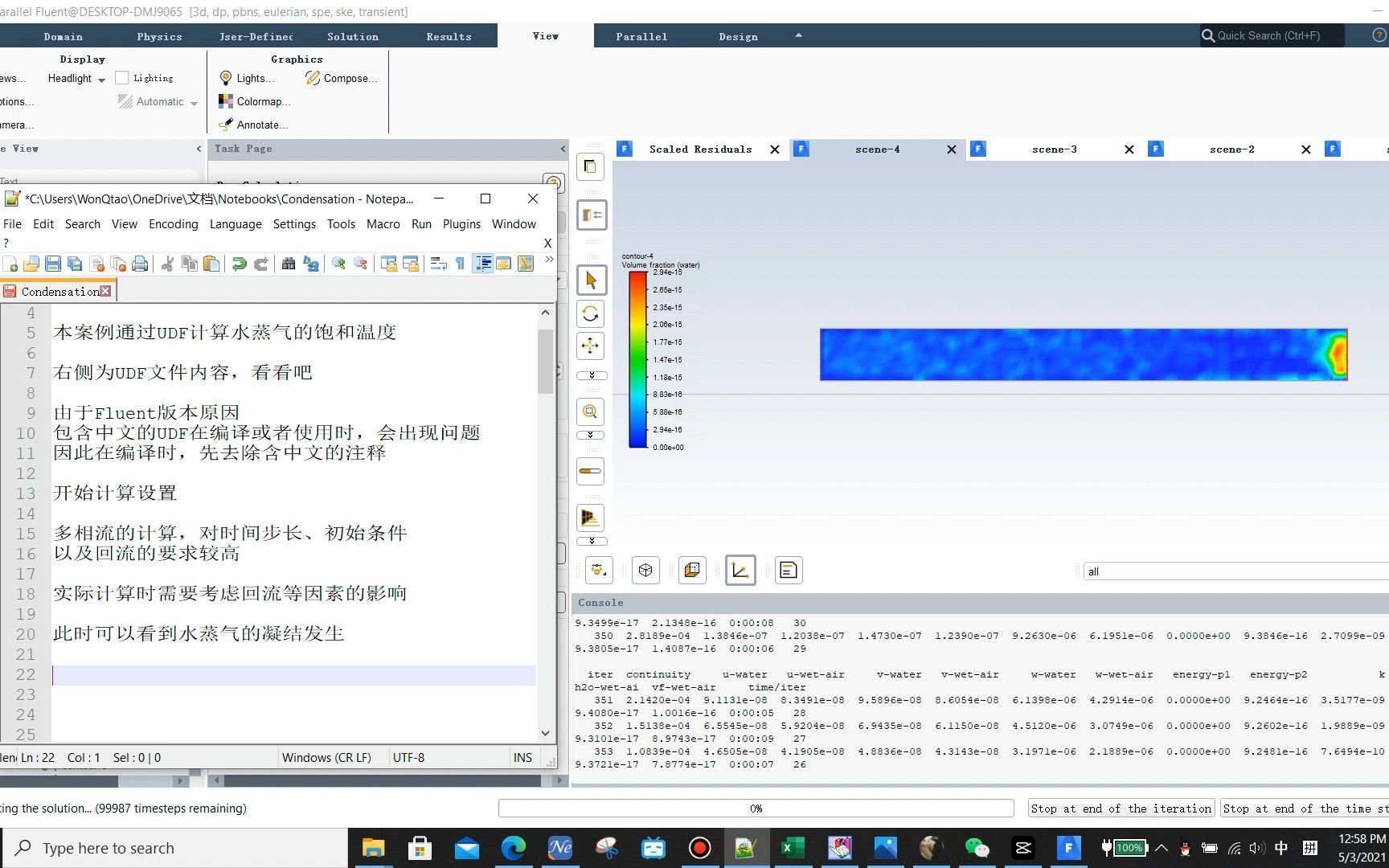Click the solution progress bar showing 0%

pos(756,808)
